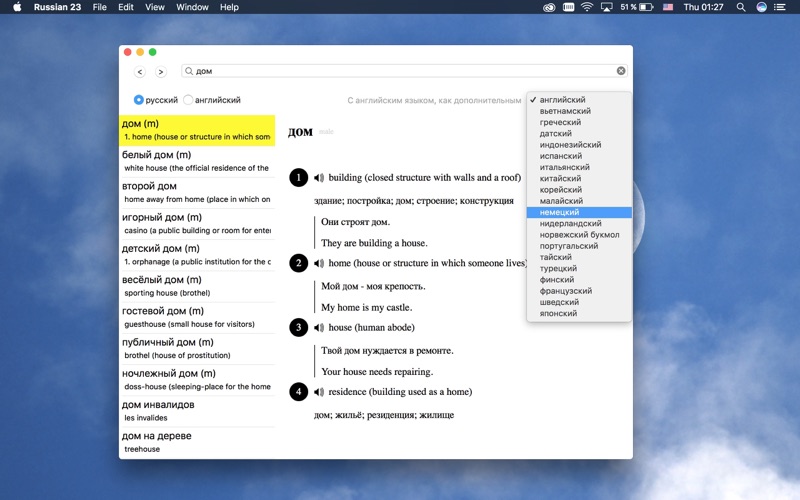Choose японский in the language dropdown
The width and height of the screenshot is (800, 500).
[x=579, y=313]
